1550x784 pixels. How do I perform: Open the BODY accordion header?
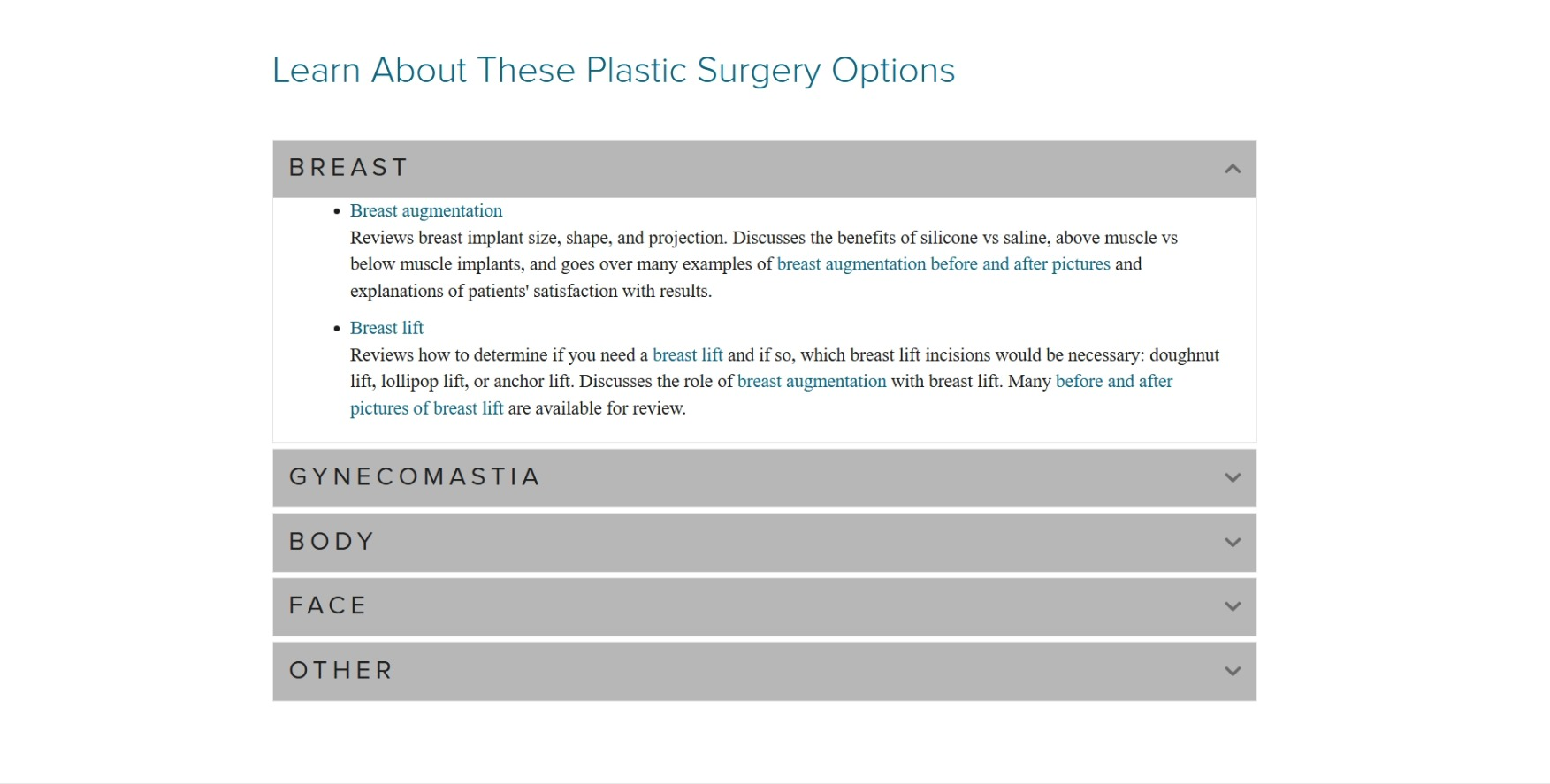[332, 542]
